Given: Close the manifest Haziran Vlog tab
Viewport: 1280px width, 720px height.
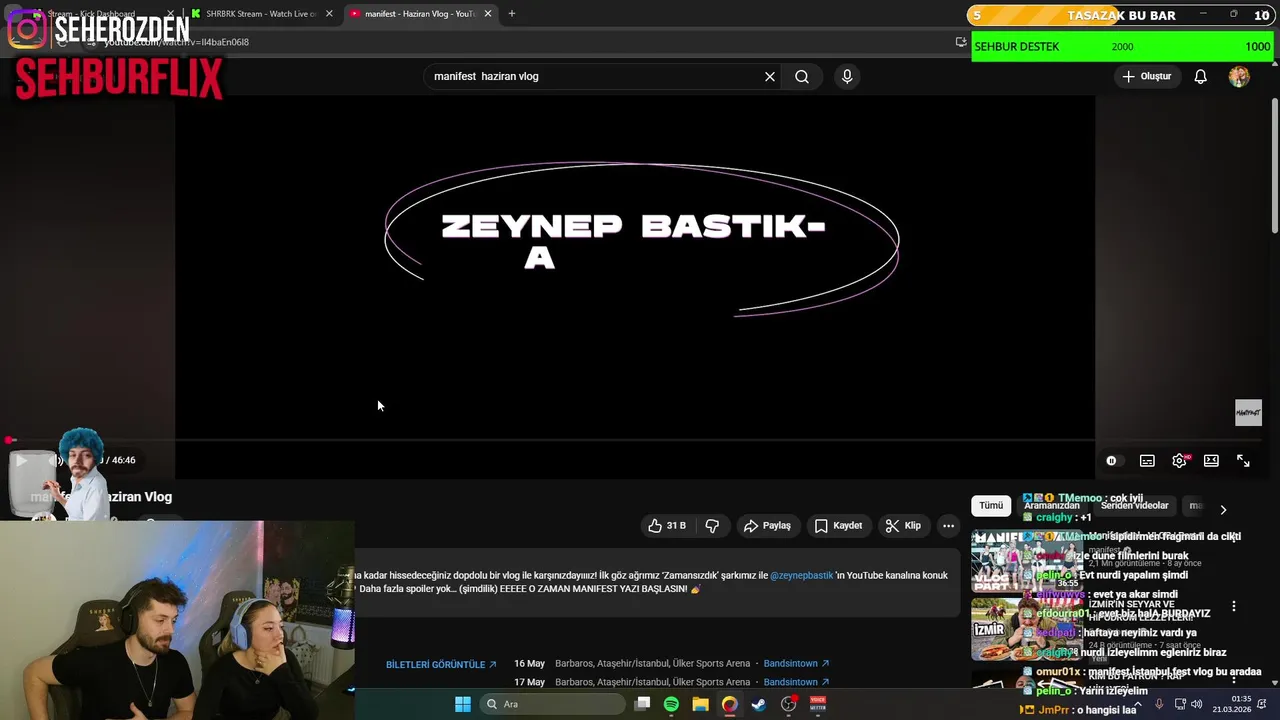Looking at the screenshot, I should pos(488,14).
